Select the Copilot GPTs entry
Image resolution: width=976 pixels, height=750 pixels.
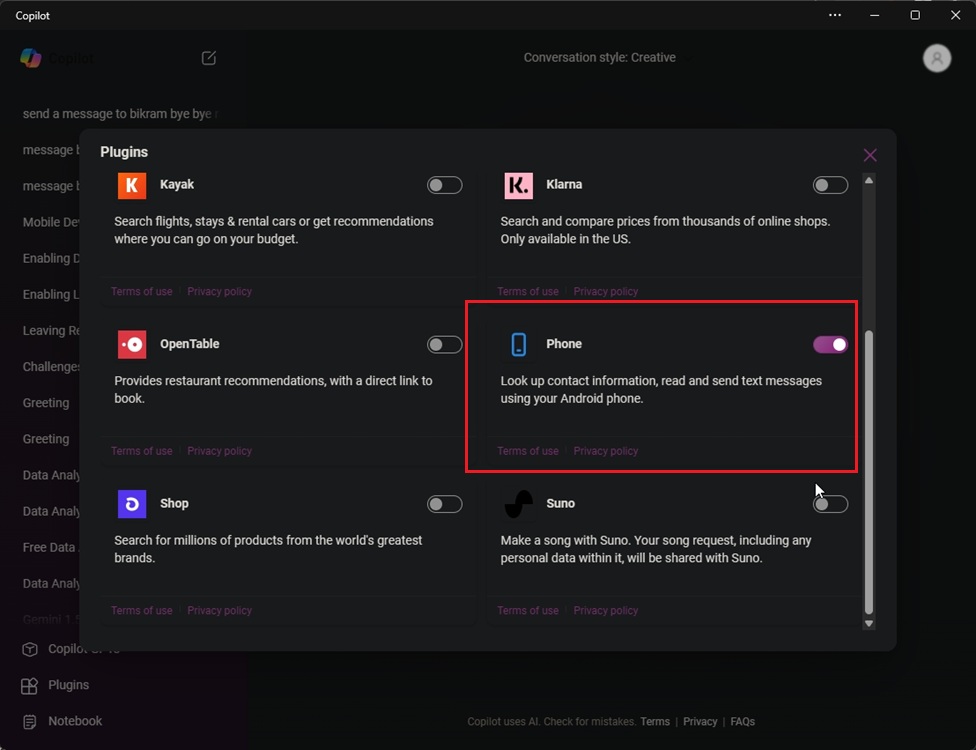click(x=70, y=649)
